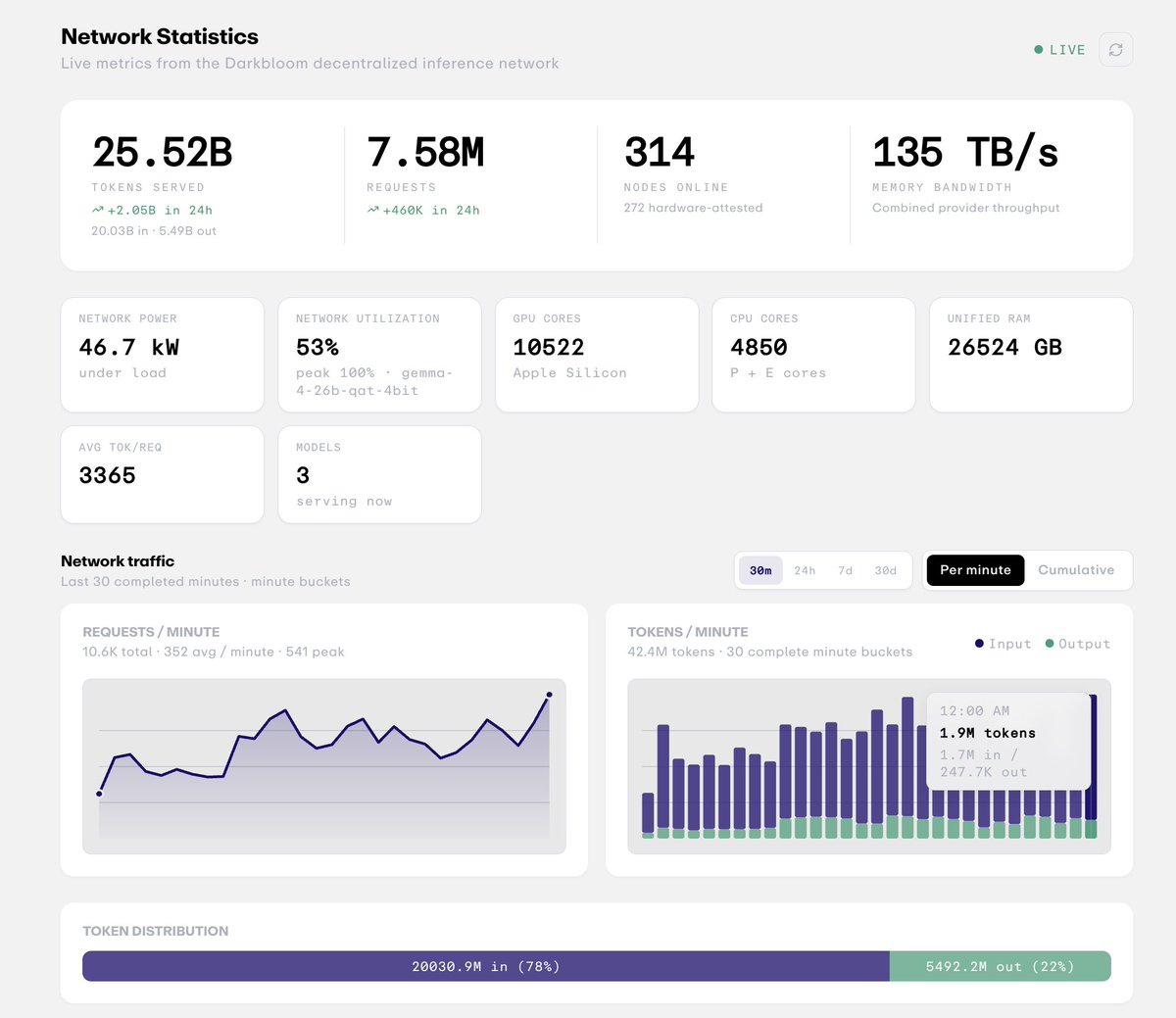Click the 314 nodes online value
This screenshot has width=1176, height=1018.
[659, 153]
